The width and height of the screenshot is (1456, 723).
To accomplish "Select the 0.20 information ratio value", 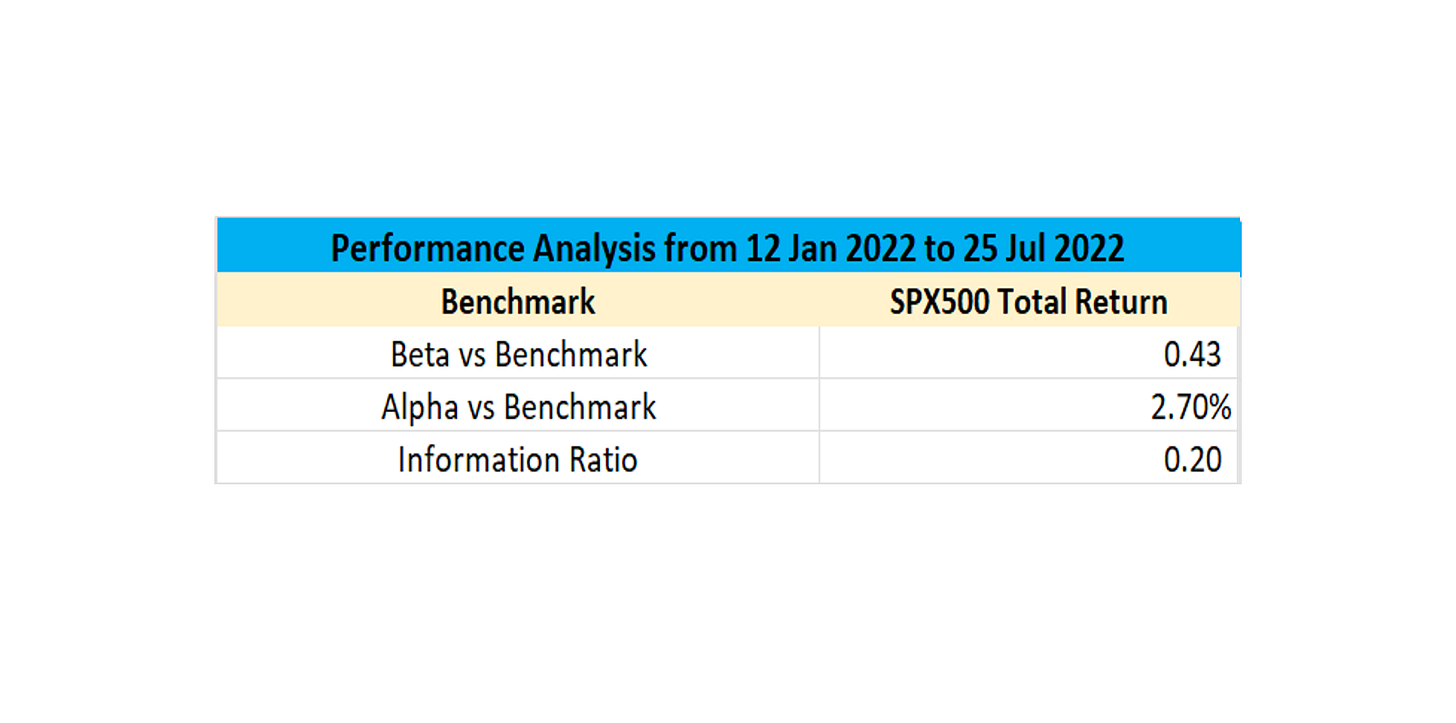I will tap(1193, 460).
